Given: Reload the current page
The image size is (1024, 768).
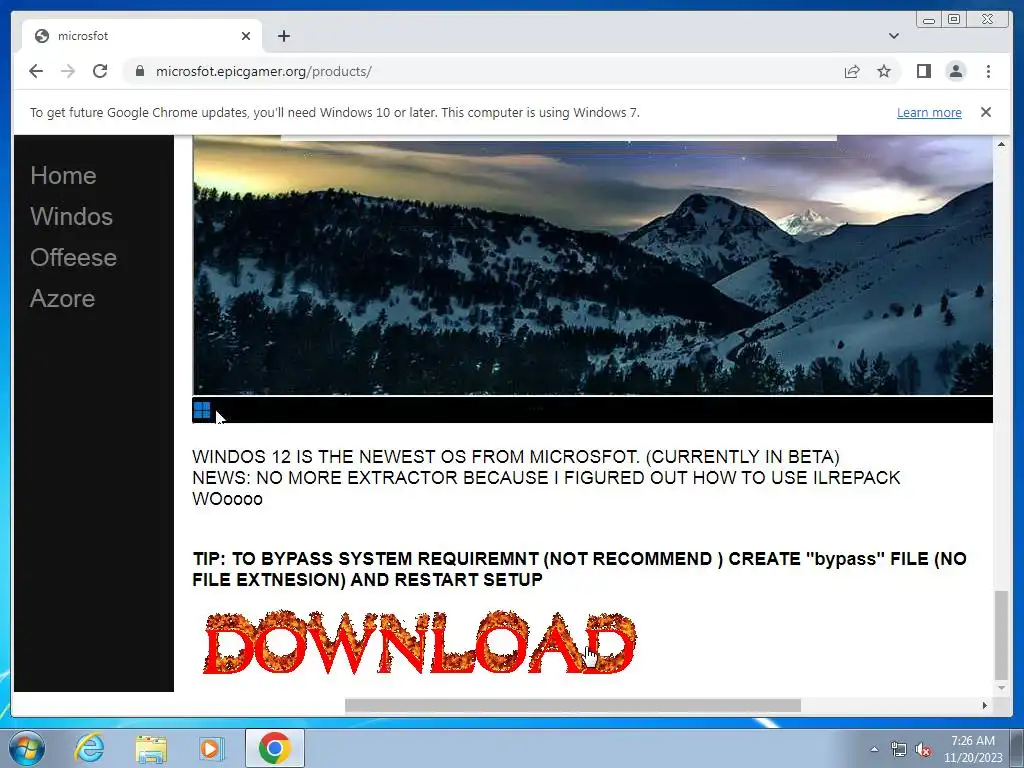Looking at the screenshot, I should click(100, 71).
